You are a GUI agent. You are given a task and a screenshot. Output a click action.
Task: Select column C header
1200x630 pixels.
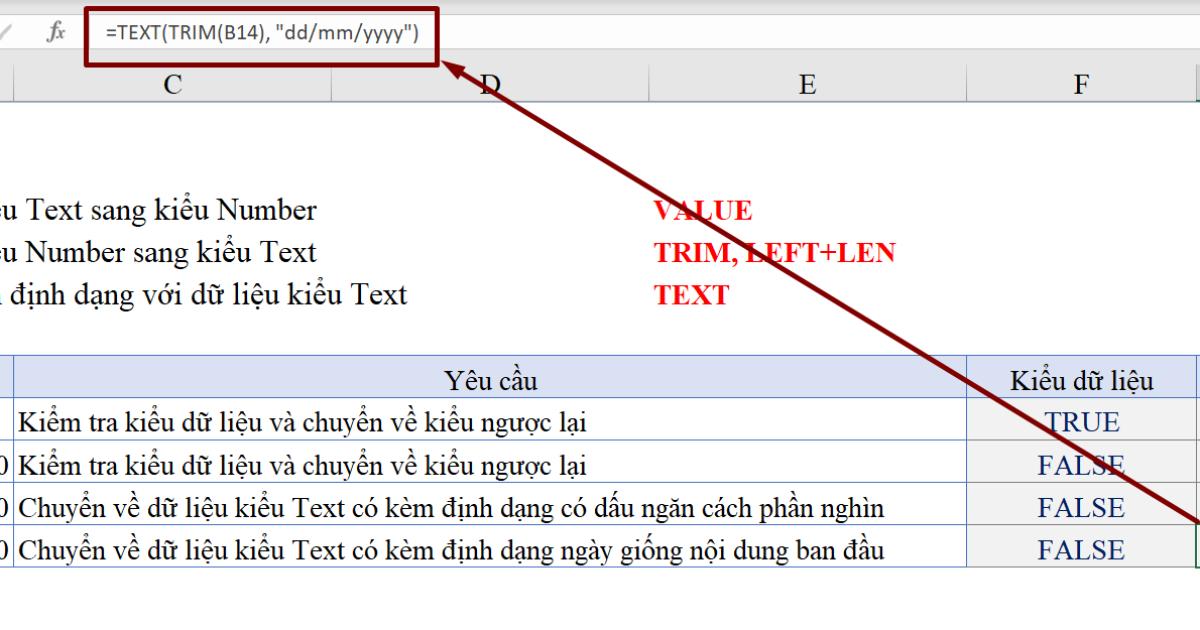[x=172, y=85]
